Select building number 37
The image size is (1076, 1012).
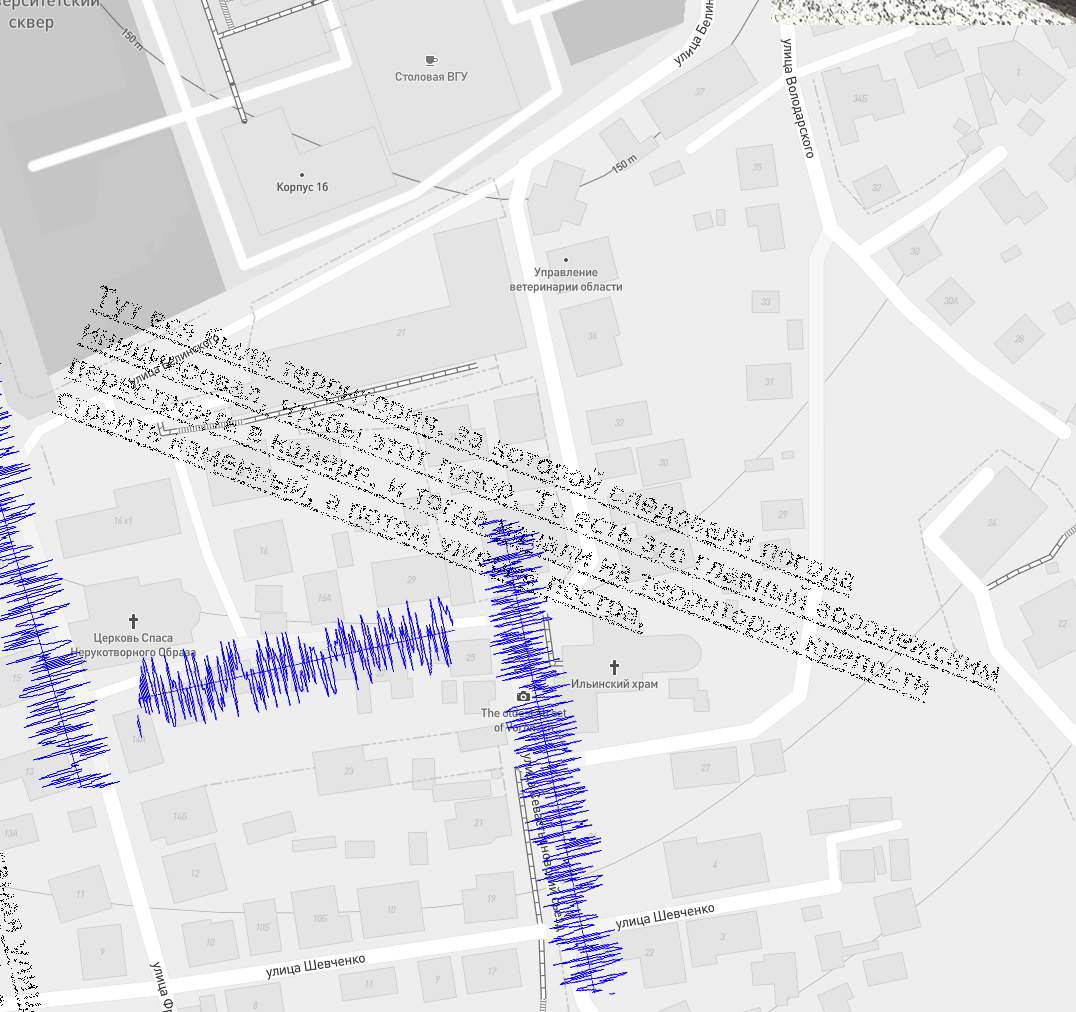click(x=700, y=92)
